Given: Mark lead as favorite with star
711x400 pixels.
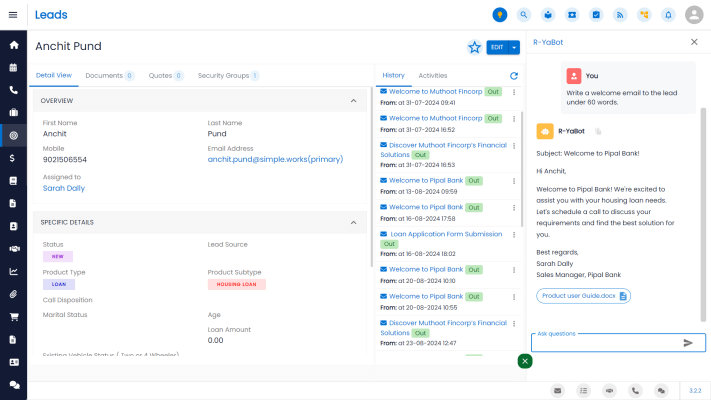Looking at the screenshot, I should click(x=474, y=47).
